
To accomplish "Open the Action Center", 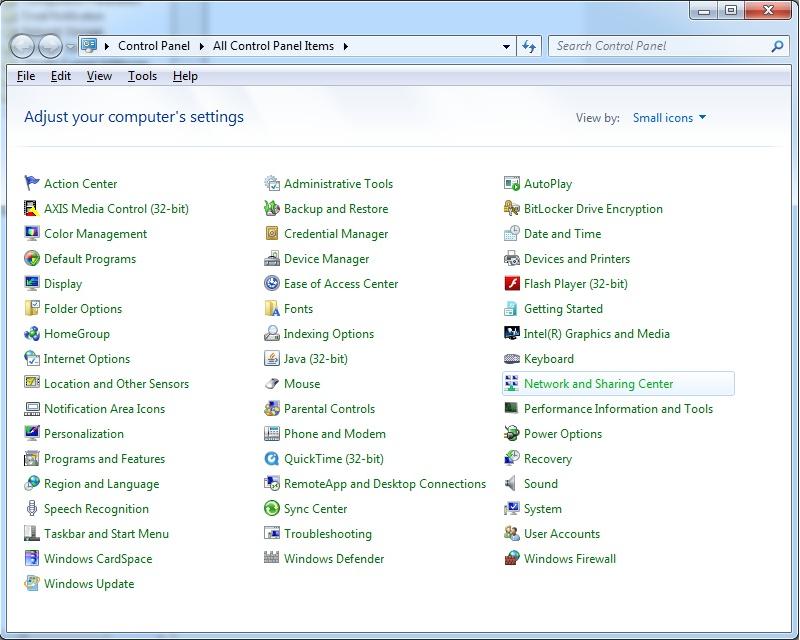I will (79, 183).
